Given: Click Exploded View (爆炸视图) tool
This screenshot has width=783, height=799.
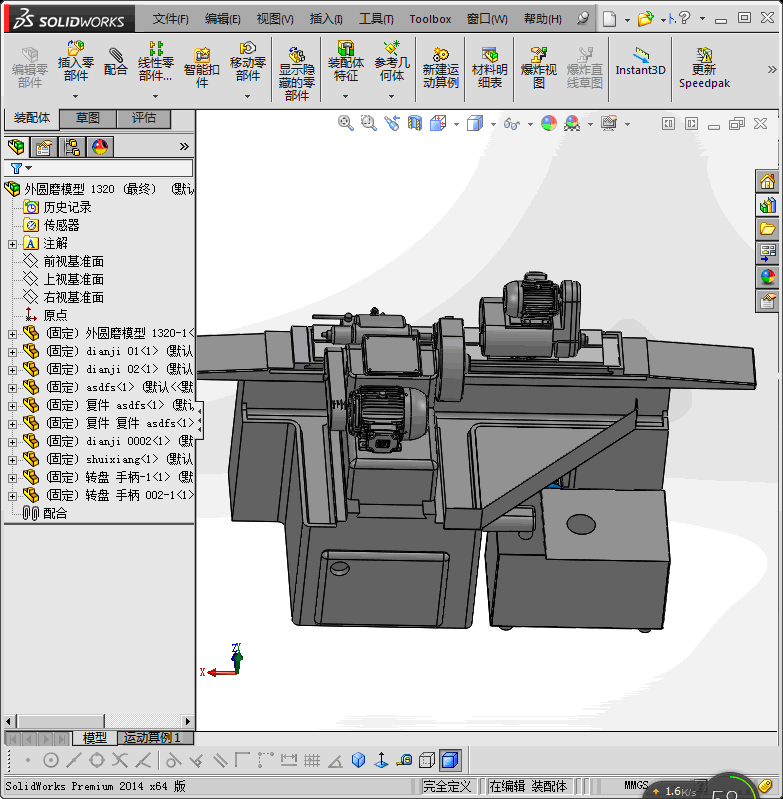Looking at the screenshot, I should (x=538, y=68).
